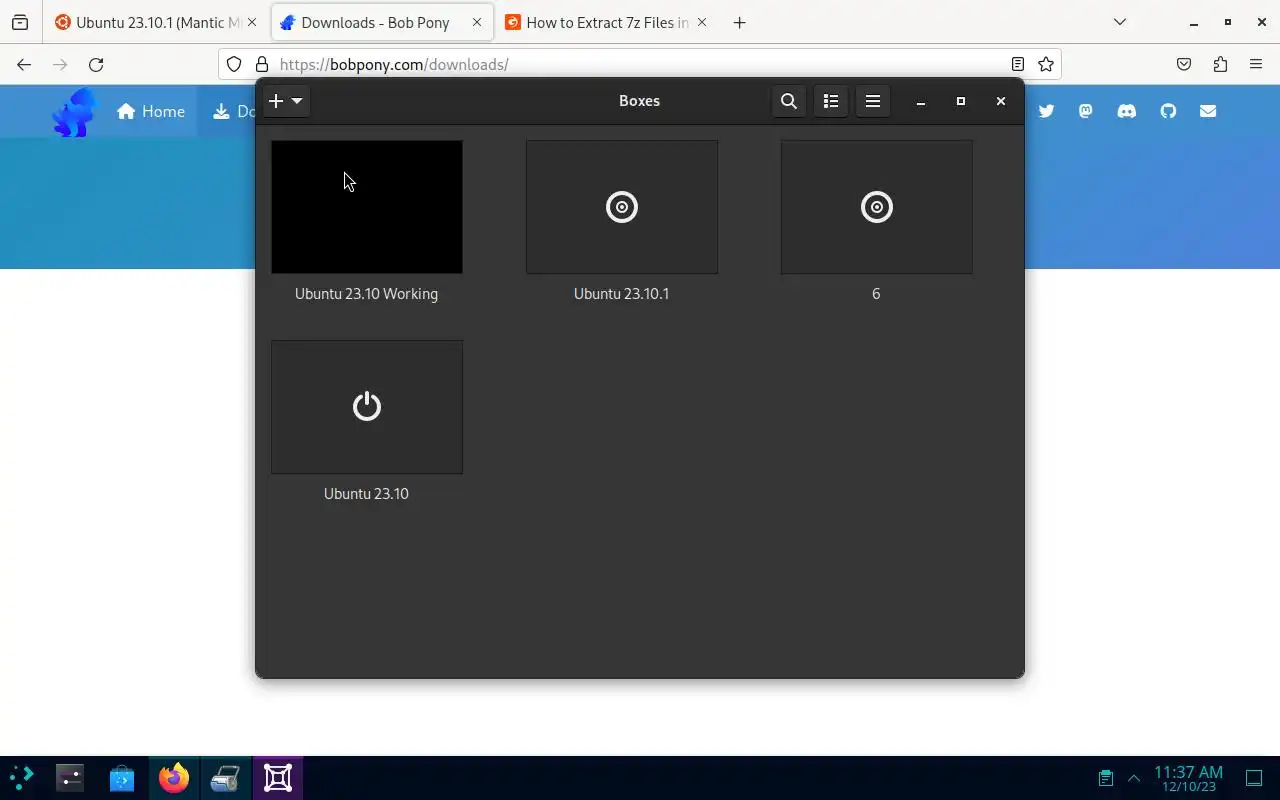Image resolution: width=1280 pixels, height=800 pixels.
Task: Bookmark this page with star icon
Action: [1046, 64]
